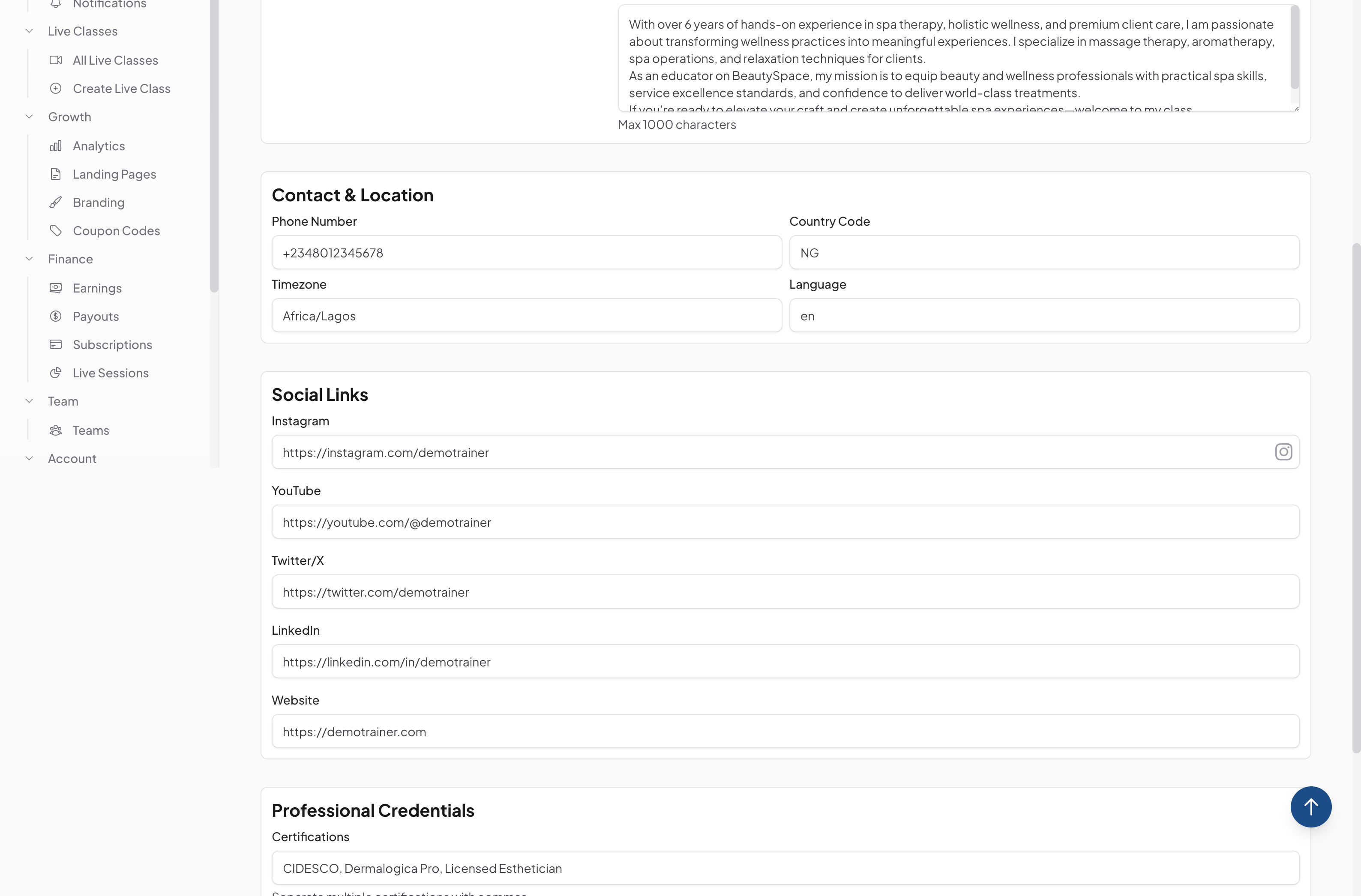Viewport: 1361px width, 896px height.
Task: Click the Subscriptions card icon
Action: click(55, 344)
